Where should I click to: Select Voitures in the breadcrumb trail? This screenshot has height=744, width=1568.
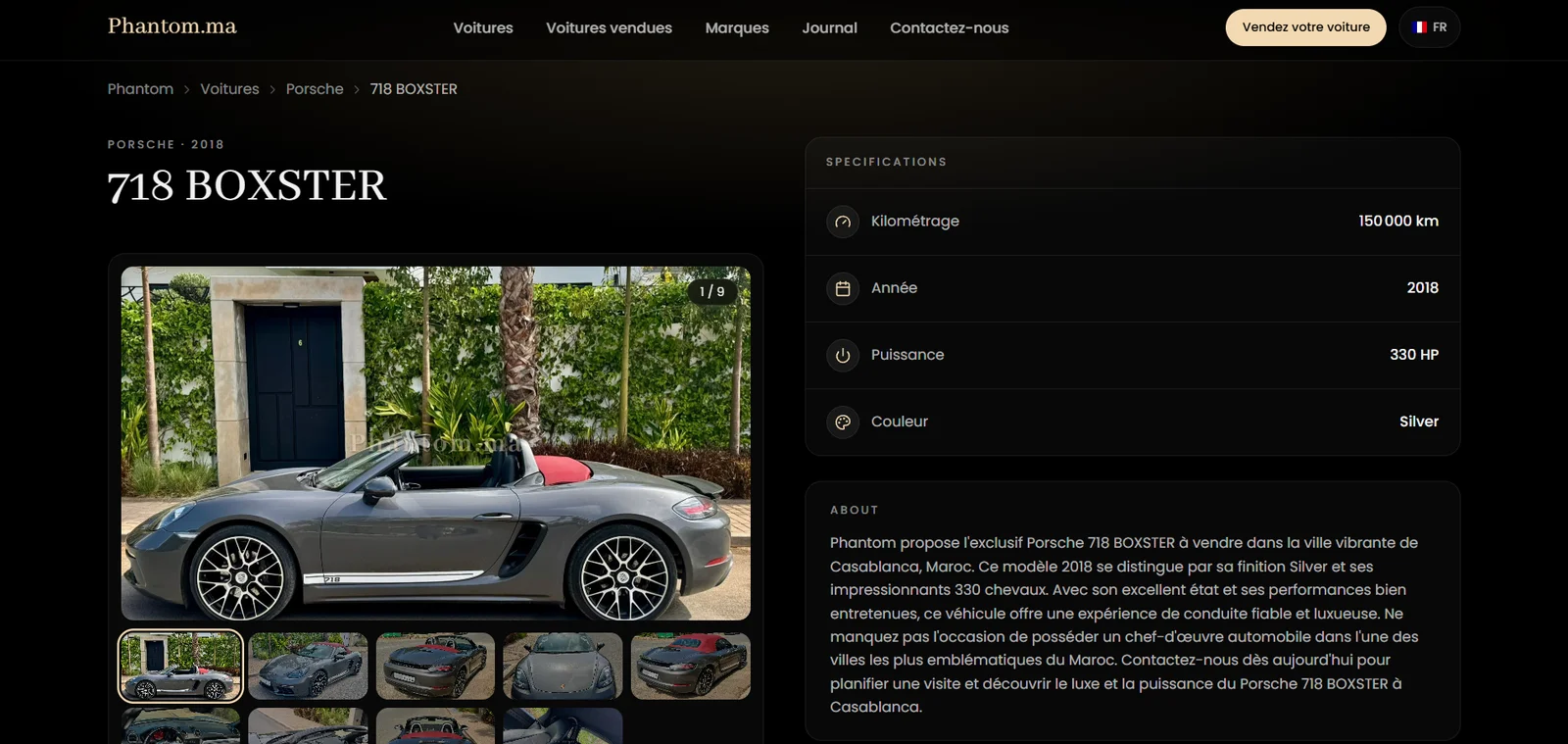(x=229, y=89)
